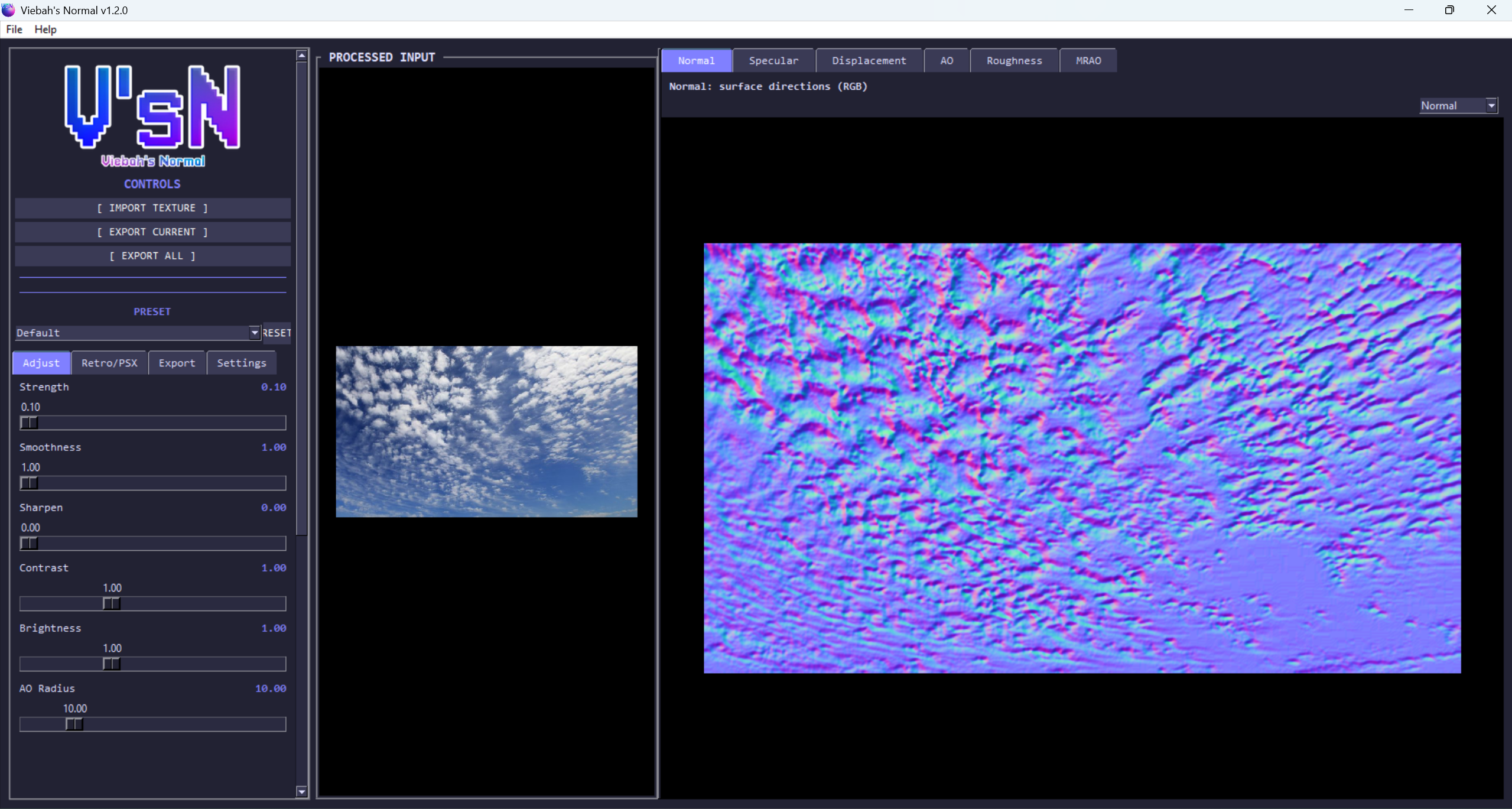Click the Export All button
1512x809 pixels.
point(152,256)
